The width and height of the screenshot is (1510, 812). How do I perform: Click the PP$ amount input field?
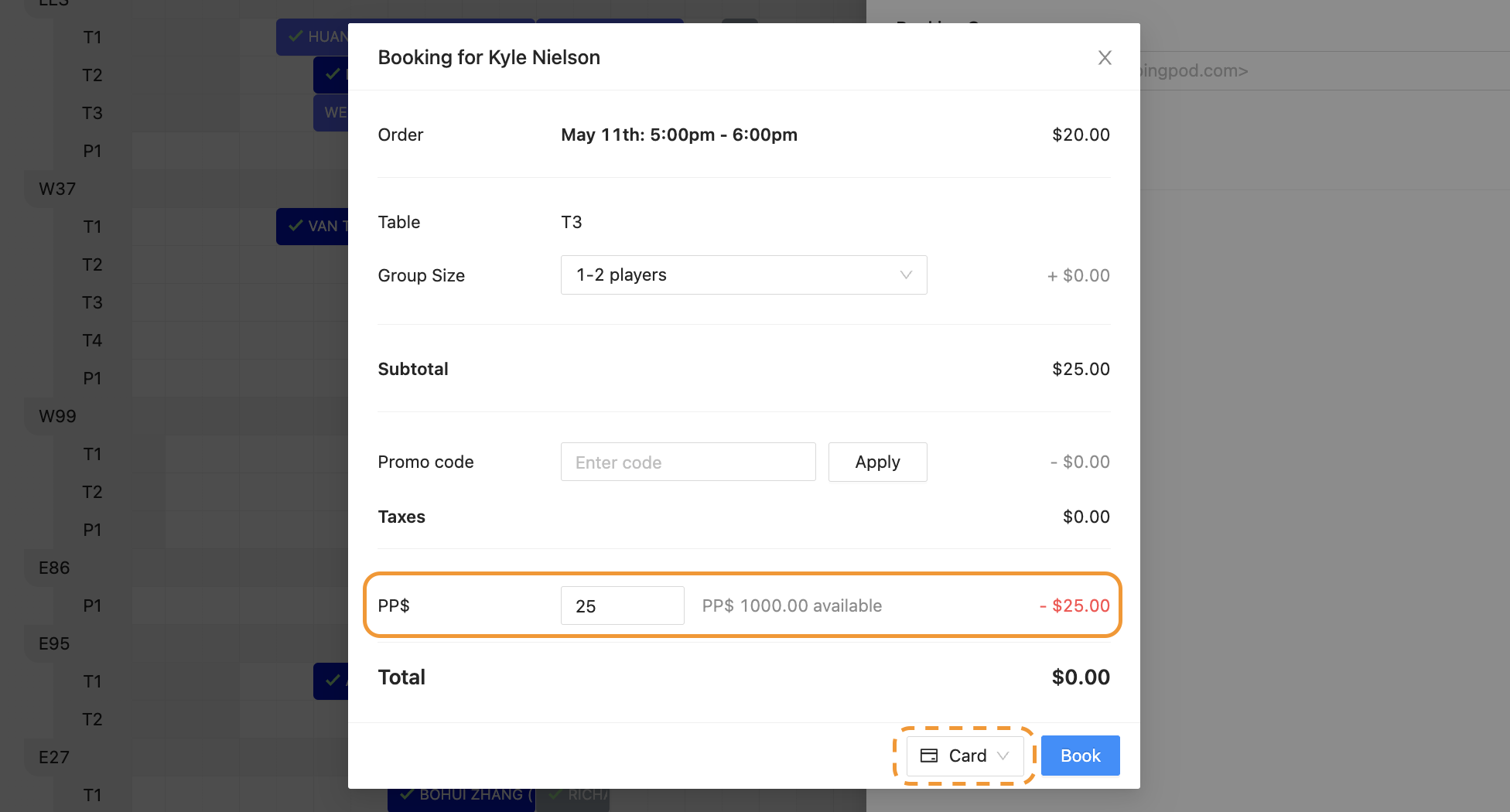coord(622,606)
